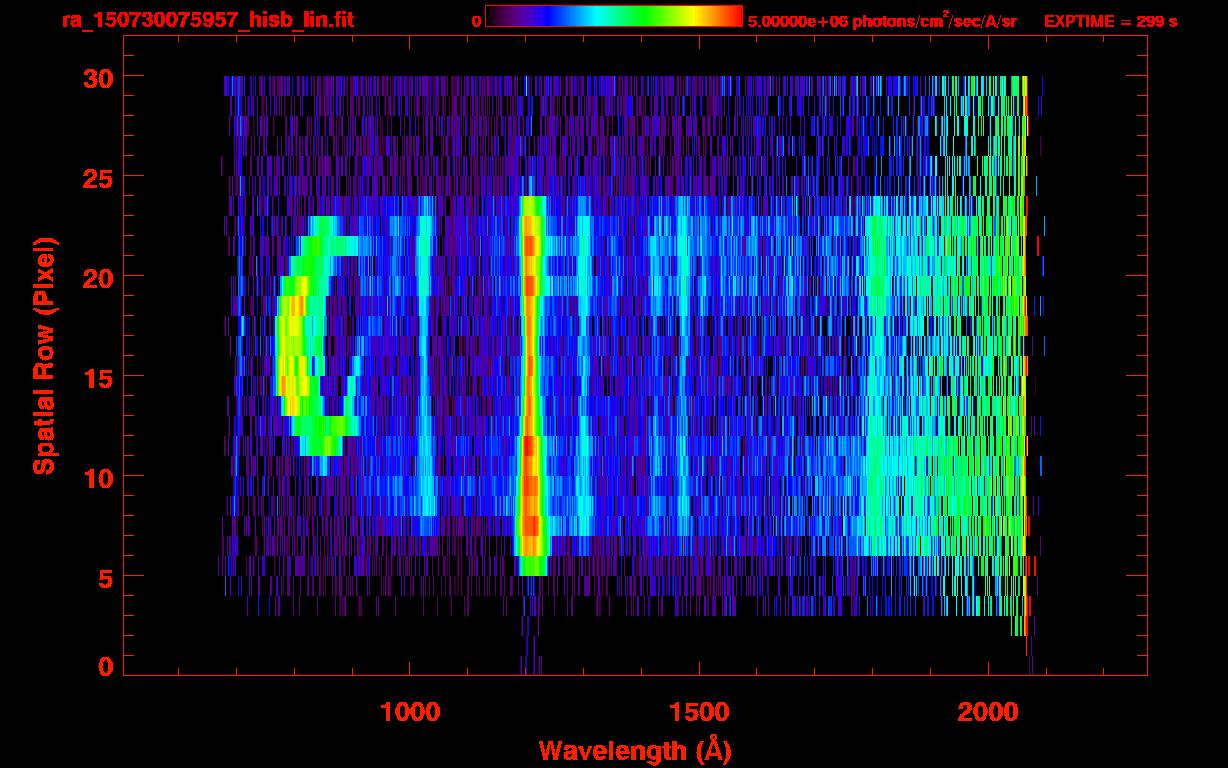1228x768 pixels.
Task: Click the y-axis tick label 25
Action: click(x=96, y=177)
